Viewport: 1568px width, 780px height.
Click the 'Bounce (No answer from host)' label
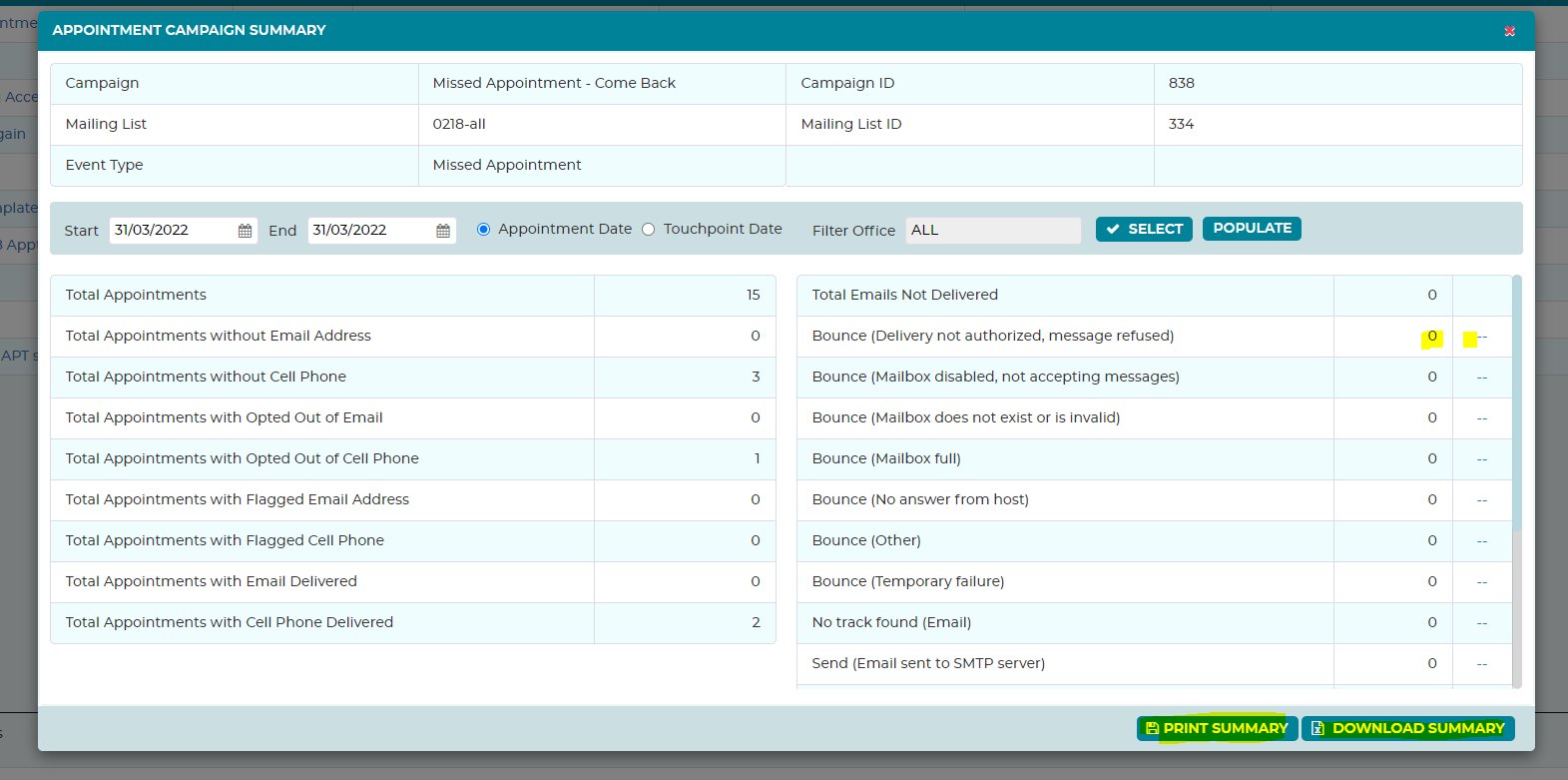pos(920,499)
